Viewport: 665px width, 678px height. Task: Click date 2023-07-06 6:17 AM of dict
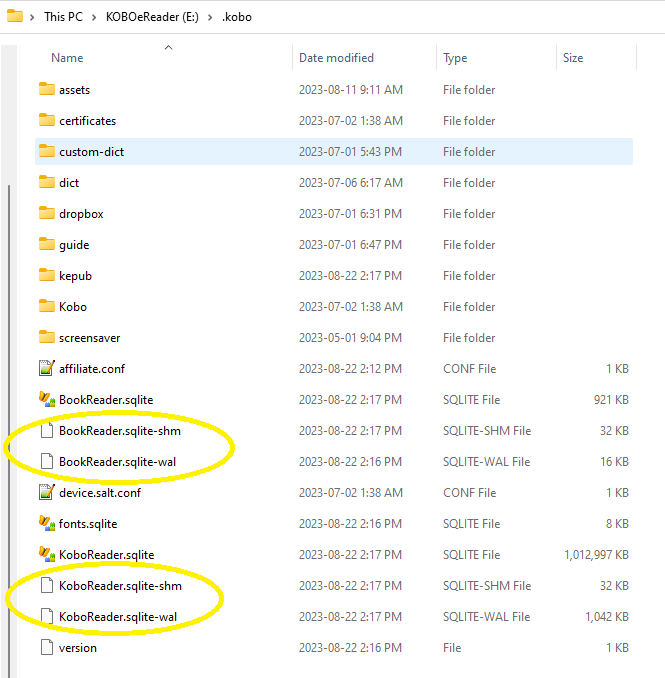351,183
